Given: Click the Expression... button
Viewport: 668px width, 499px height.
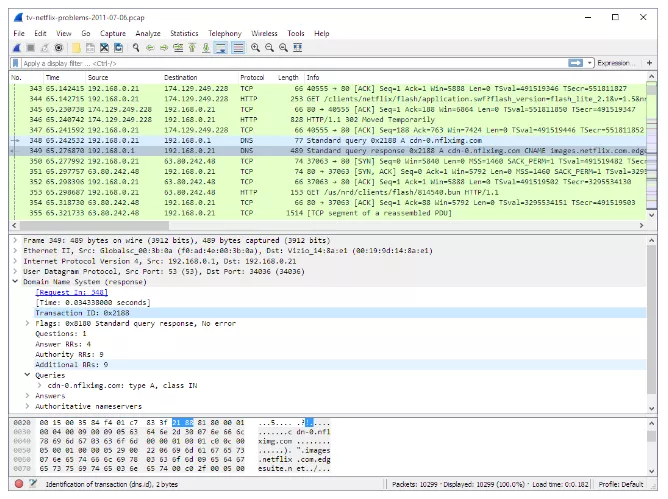Looking at the screenshot, I should click(615, 63).
